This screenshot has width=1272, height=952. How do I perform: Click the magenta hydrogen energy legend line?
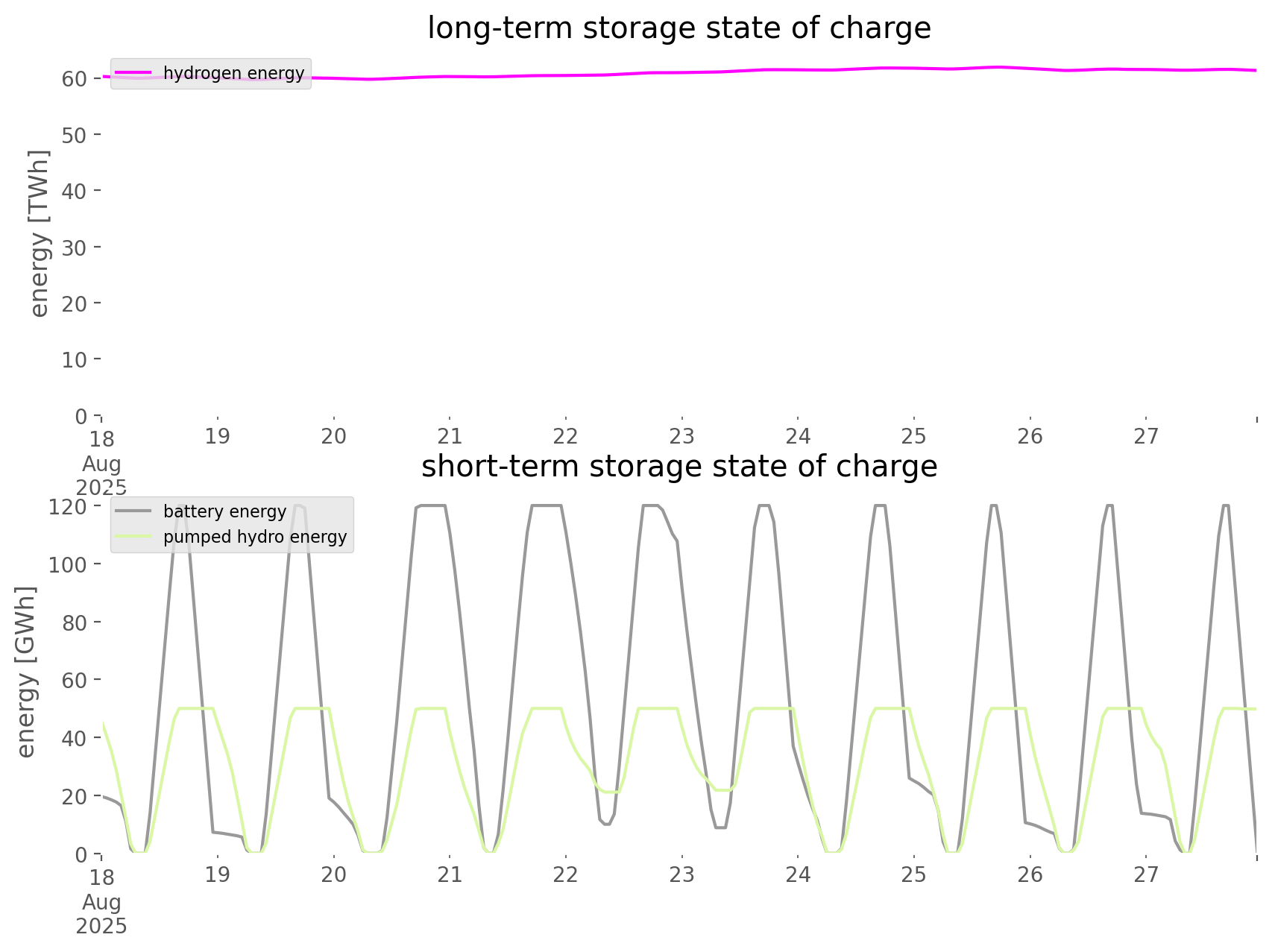tap(133, 73)
